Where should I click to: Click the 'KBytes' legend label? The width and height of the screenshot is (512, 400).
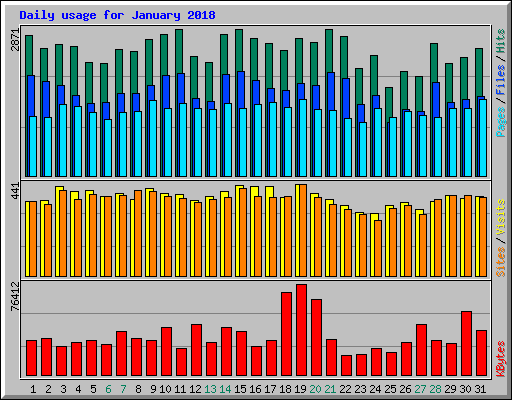click(x=500, y=359)
